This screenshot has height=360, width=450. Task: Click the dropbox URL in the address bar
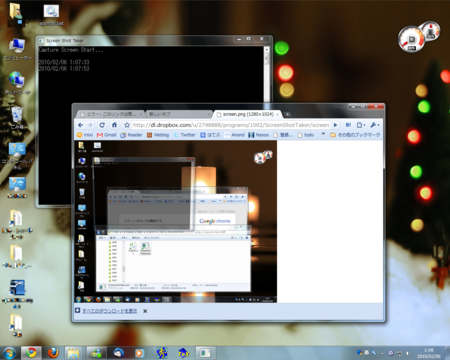pyautogui.click(x=231, y=125)
